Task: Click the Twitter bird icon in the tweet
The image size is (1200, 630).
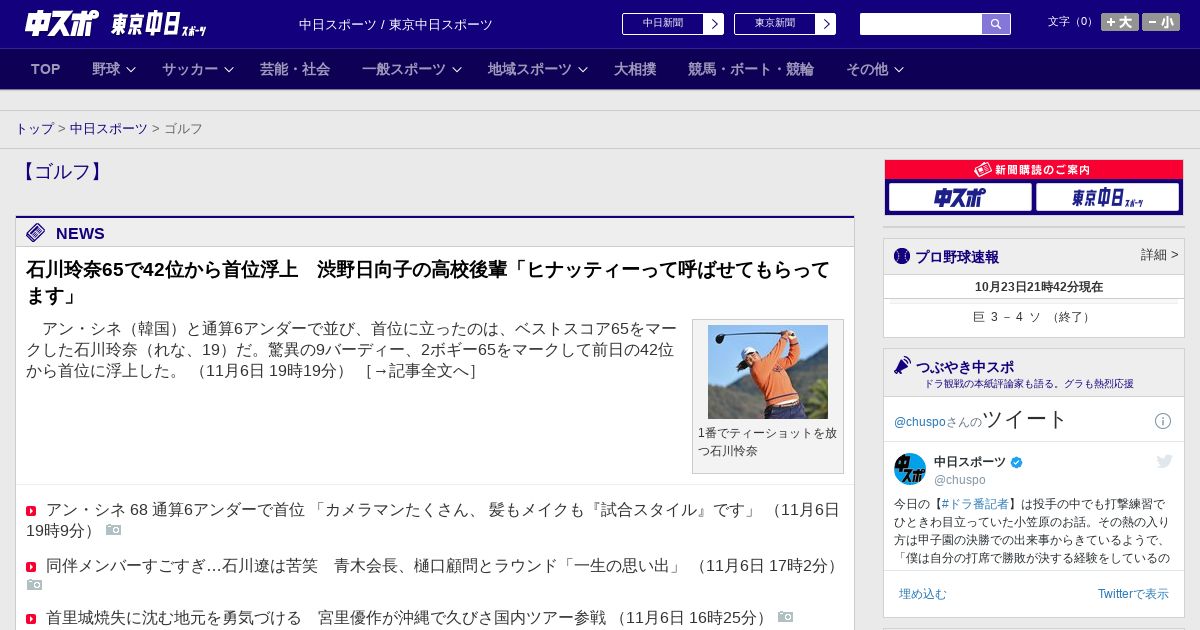Action: [1164, 461]
